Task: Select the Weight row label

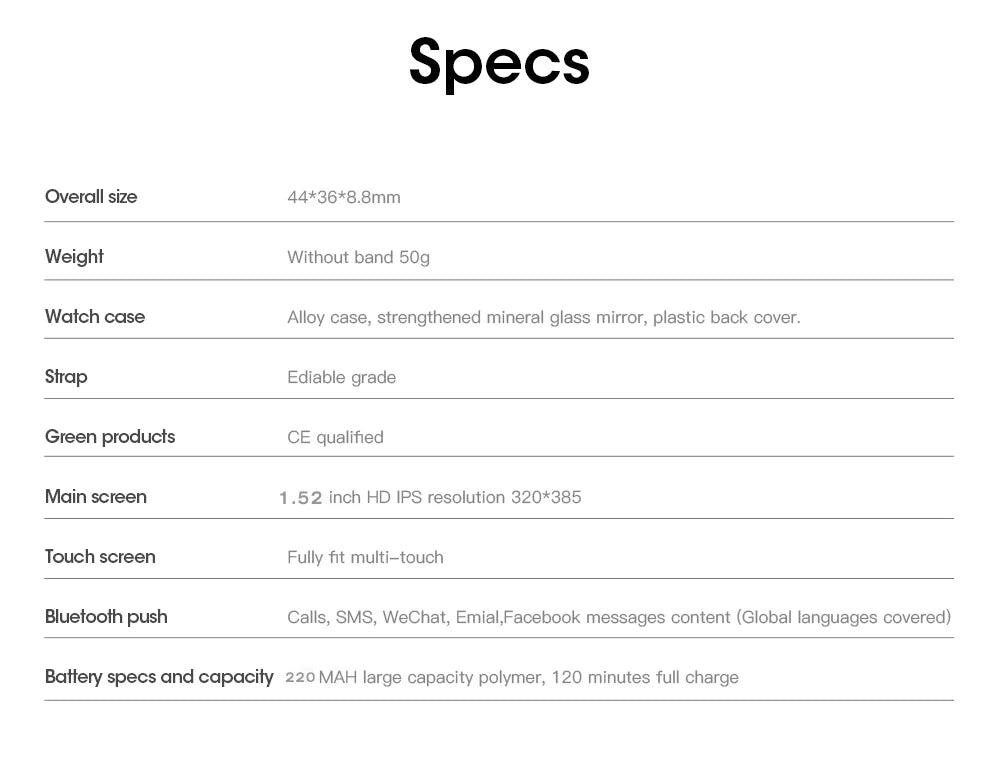Action: click(x=74, y=256)
